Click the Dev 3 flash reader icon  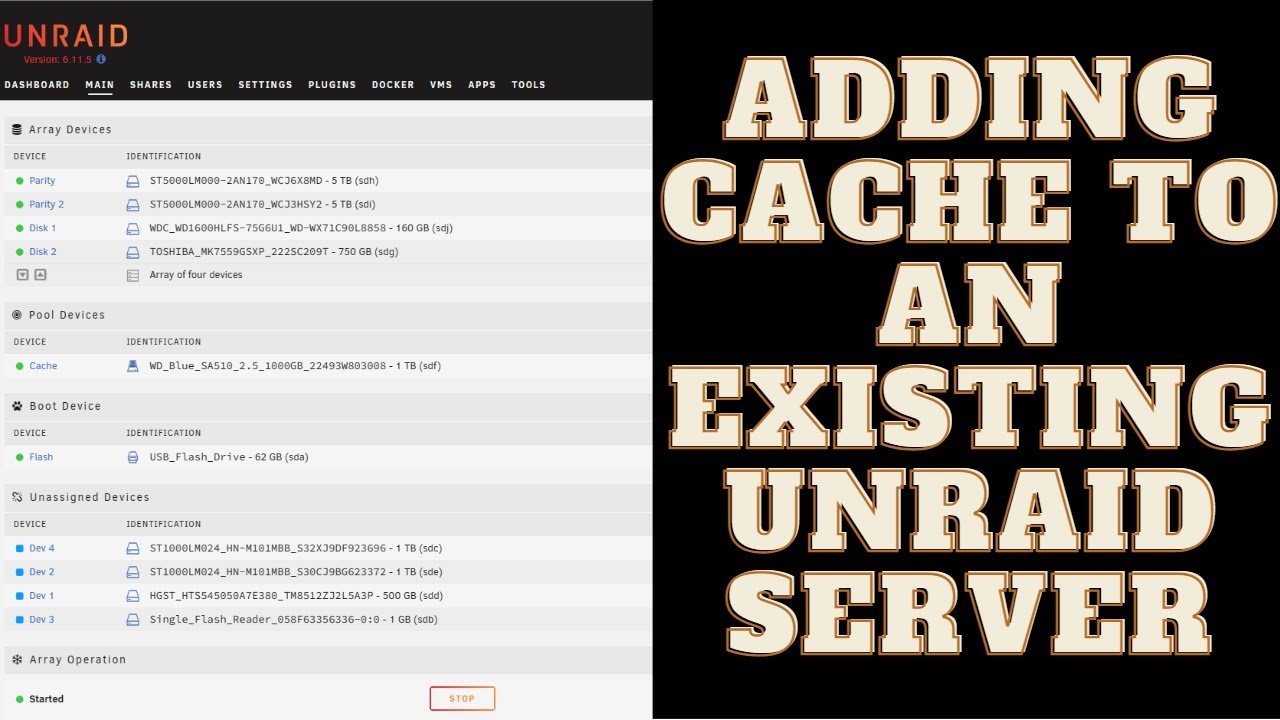pyautogui.click(x=133, y=620)
